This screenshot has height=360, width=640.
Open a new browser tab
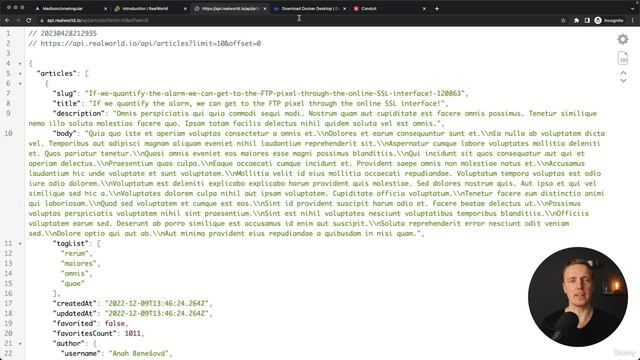point(437,8)
